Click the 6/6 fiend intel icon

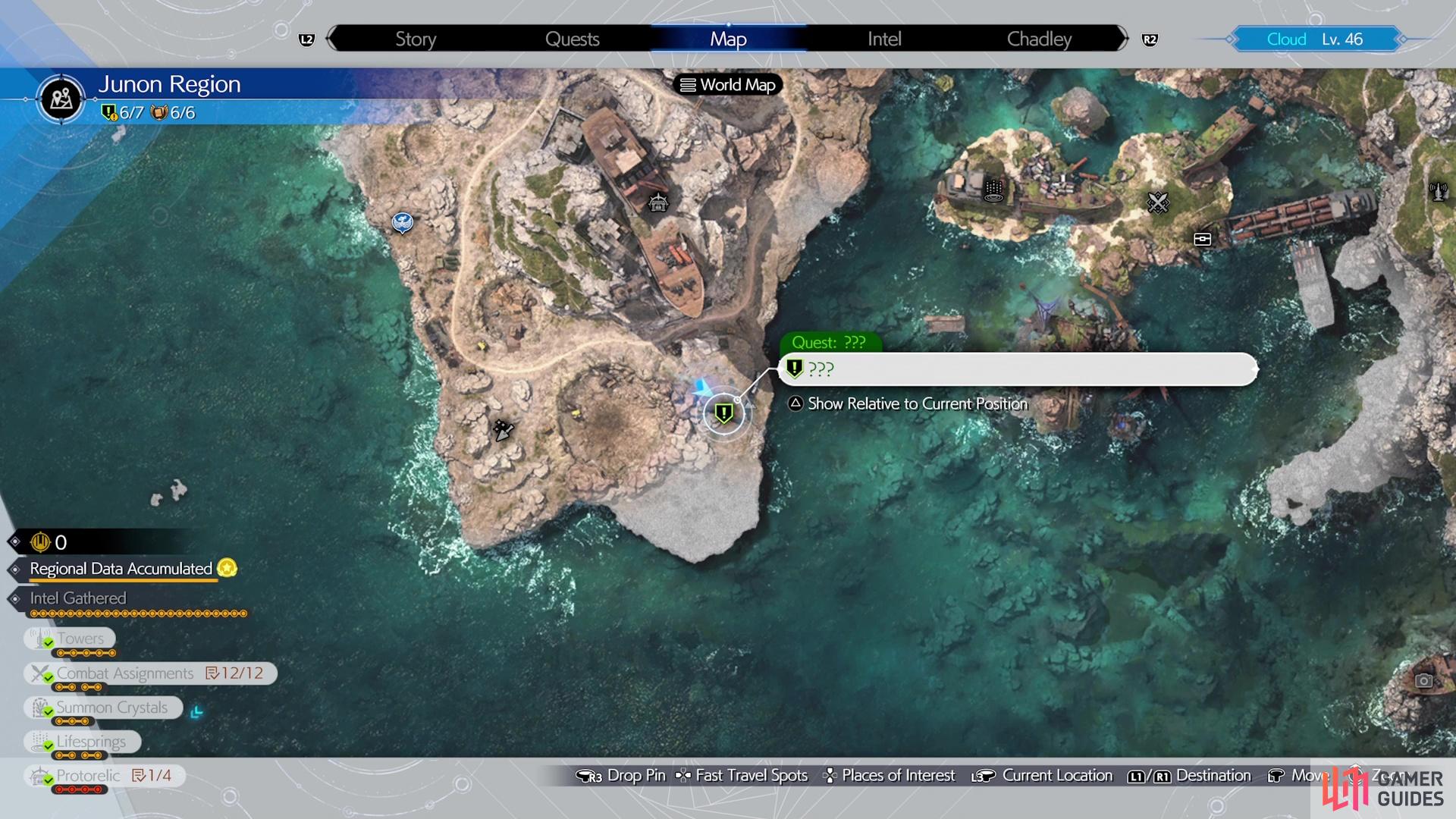click(159, 112)
